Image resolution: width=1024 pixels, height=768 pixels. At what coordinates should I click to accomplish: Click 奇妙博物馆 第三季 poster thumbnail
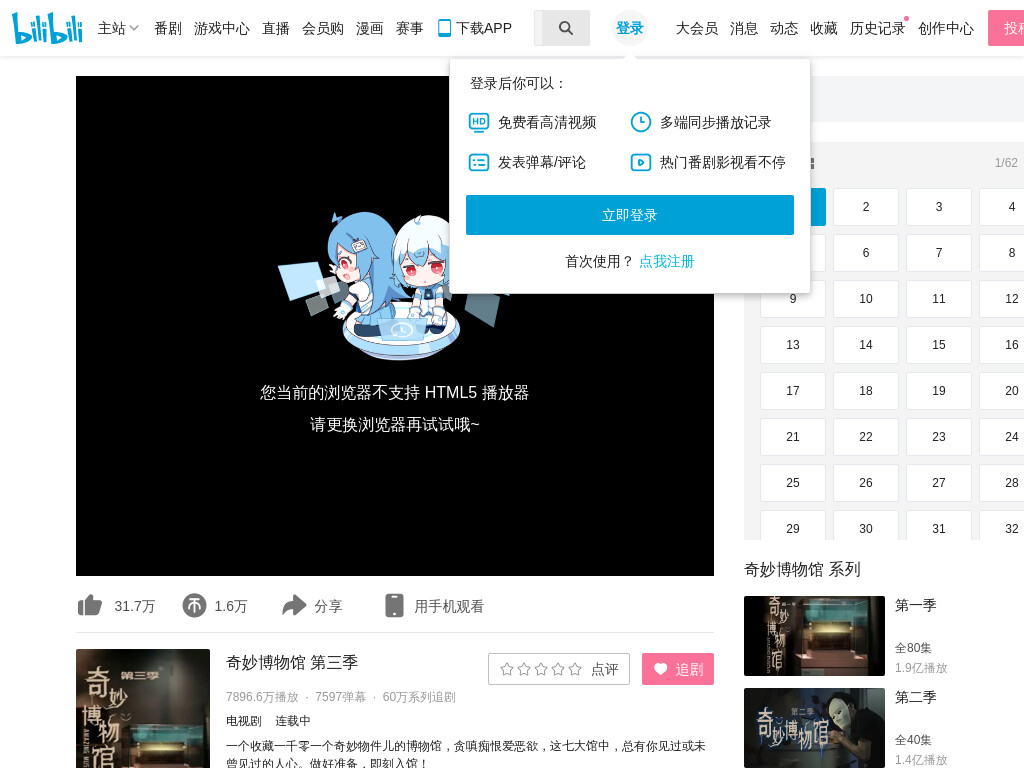(143, 709)
